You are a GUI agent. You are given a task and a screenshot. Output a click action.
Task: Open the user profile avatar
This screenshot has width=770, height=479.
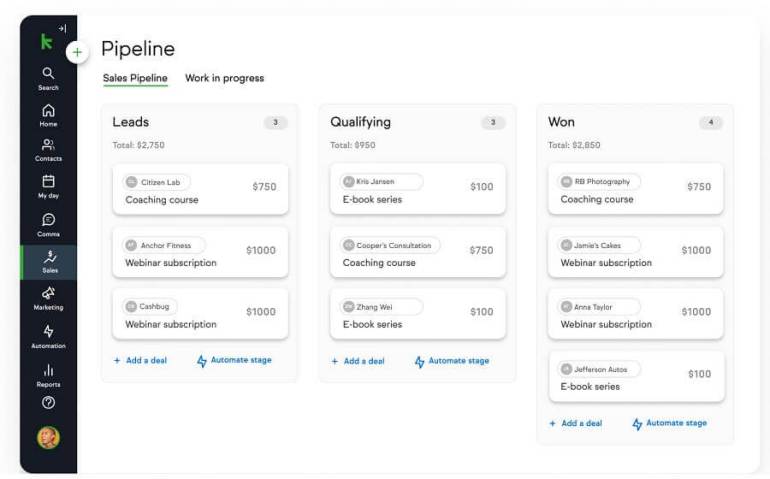click(x=48, y=437)
